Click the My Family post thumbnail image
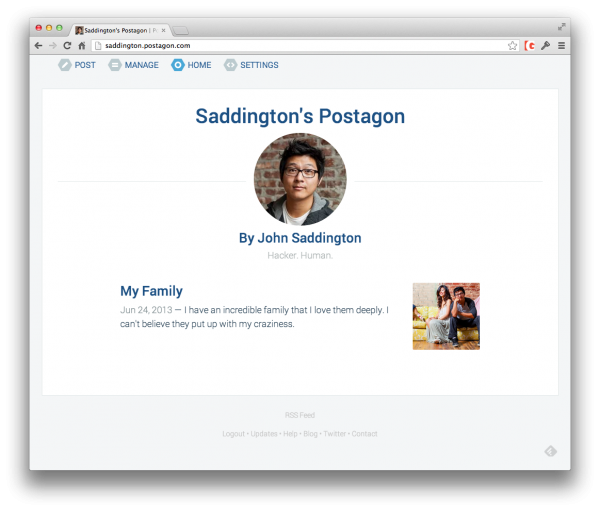600x511 pixels. tap(446, 316)
